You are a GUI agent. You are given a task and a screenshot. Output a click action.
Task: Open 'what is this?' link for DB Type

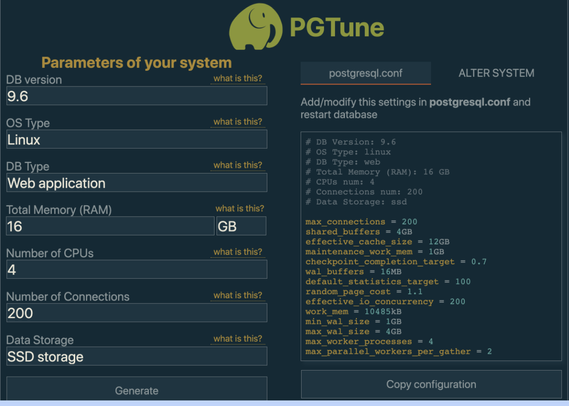point(238,165)
